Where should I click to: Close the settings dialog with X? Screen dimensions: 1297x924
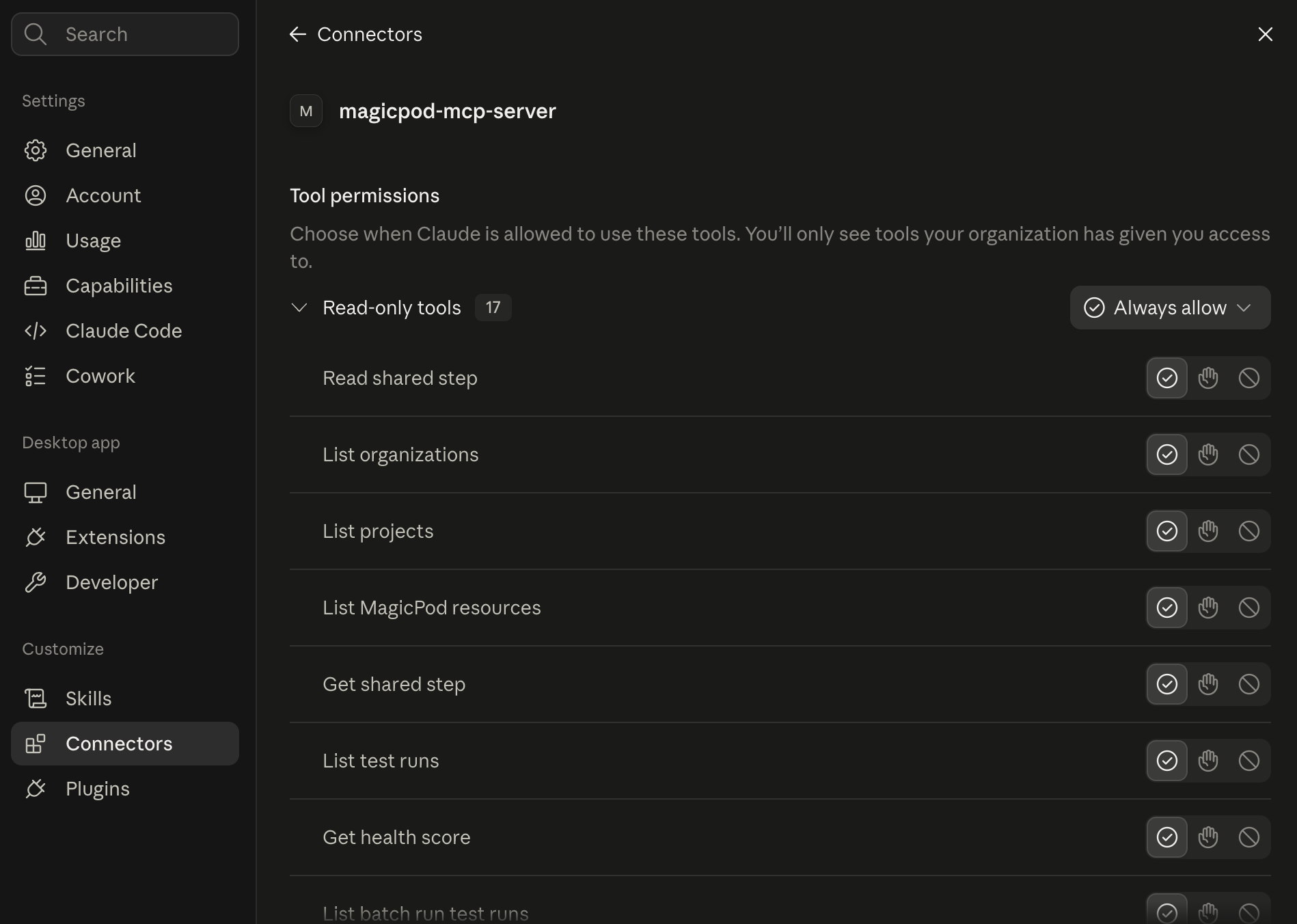tap(1266, 34)
